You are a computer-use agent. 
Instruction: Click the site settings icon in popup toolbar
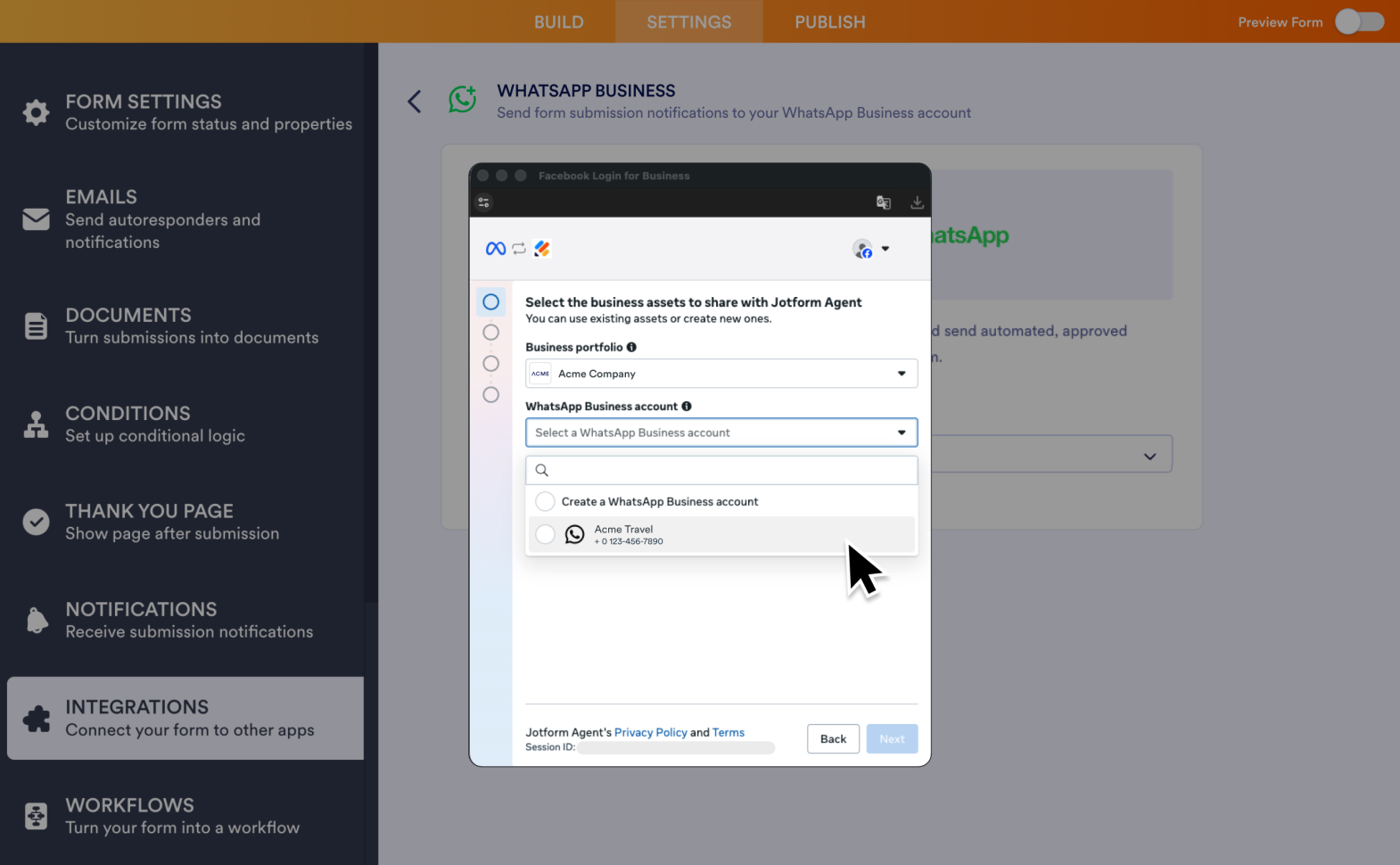click(x=484, y=202)
